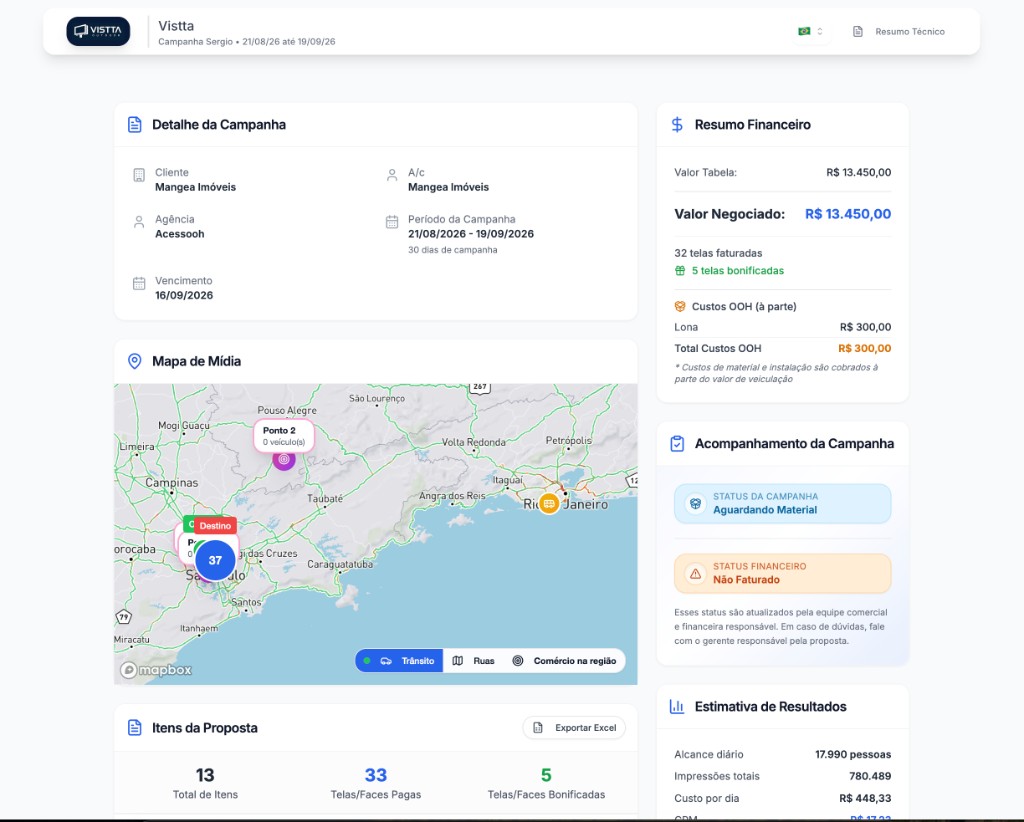Click the Itens da Proposta document icon
This screenshot has width=1024, height=822.
pyautogui.click(x=135, y=728)
